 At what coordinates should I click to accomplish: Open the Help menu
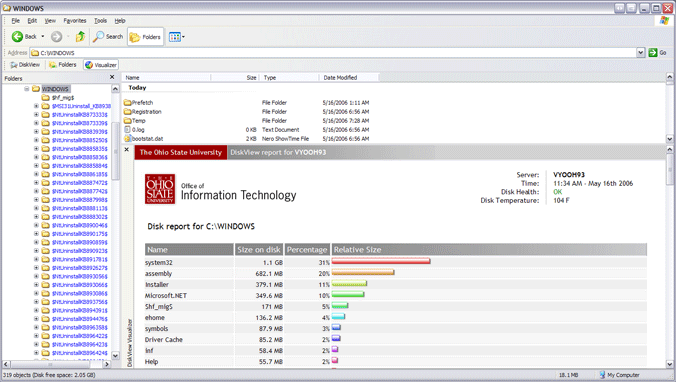[120, 21]
